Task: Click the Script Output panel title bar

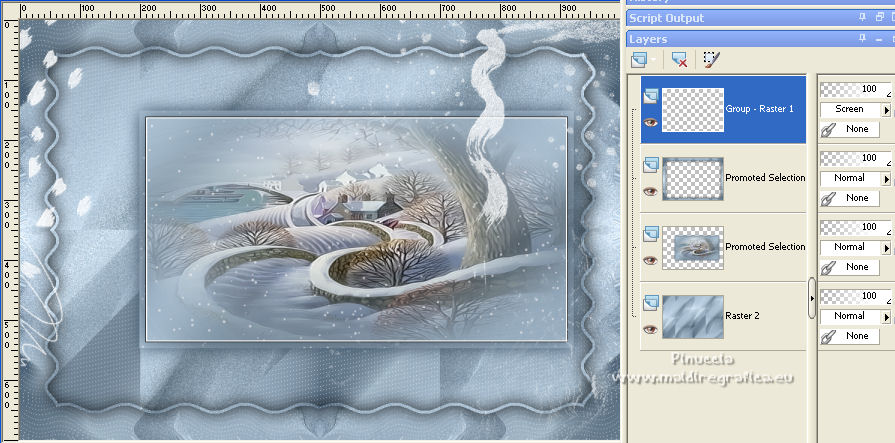Action: tap(760, 18)
